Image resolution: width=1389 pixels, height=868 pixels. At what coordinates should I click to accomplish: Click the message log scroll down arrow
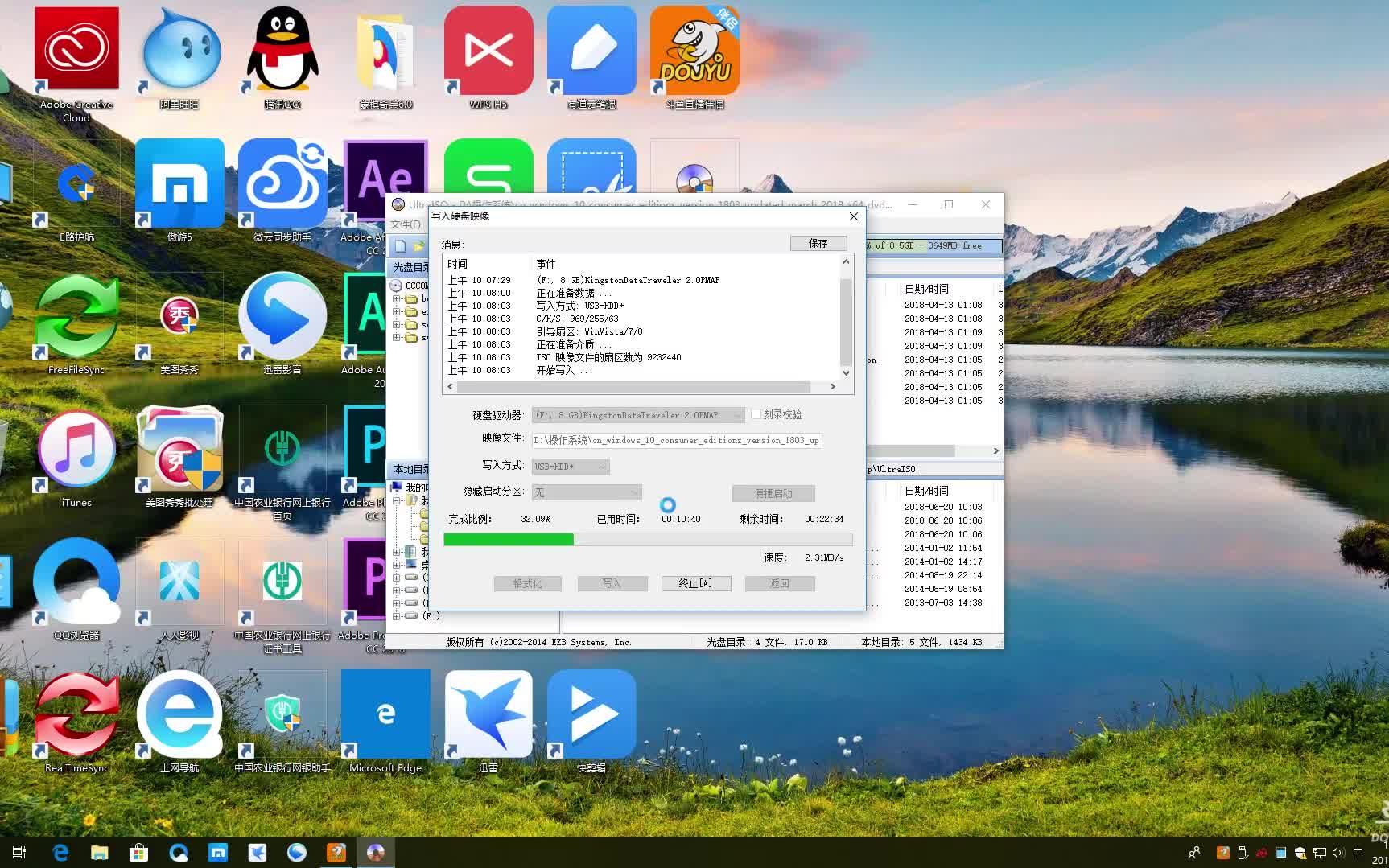pos(846,373)
